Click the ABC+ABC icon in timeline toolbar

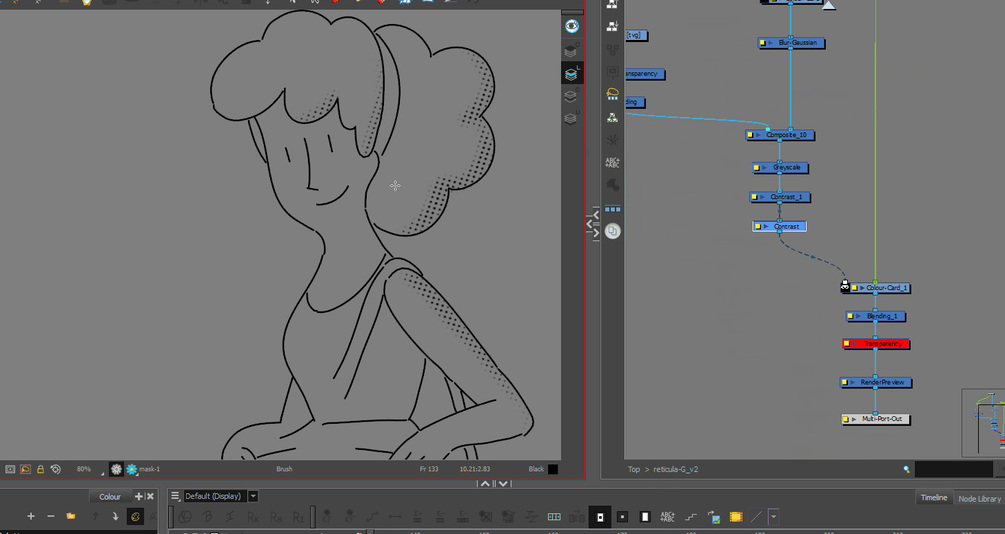click(667, 517)
